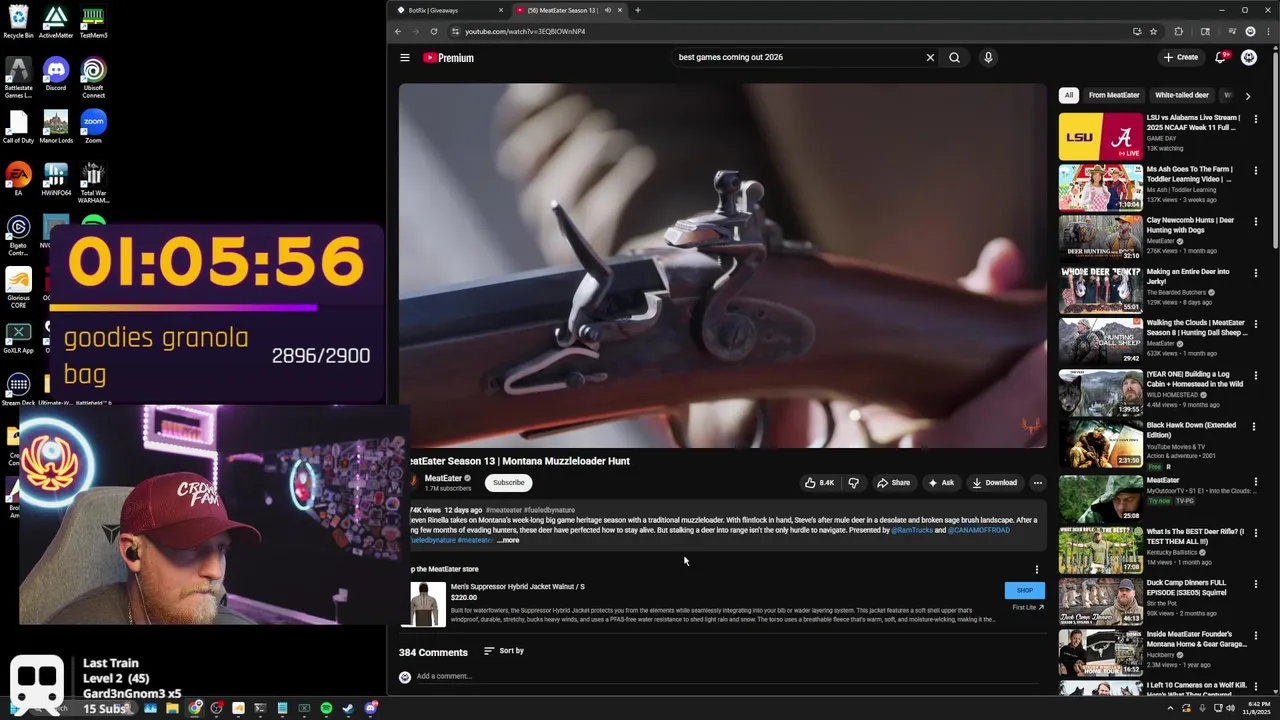Select the All filter chip
1280x720 pixels.
click(1069, 95)
